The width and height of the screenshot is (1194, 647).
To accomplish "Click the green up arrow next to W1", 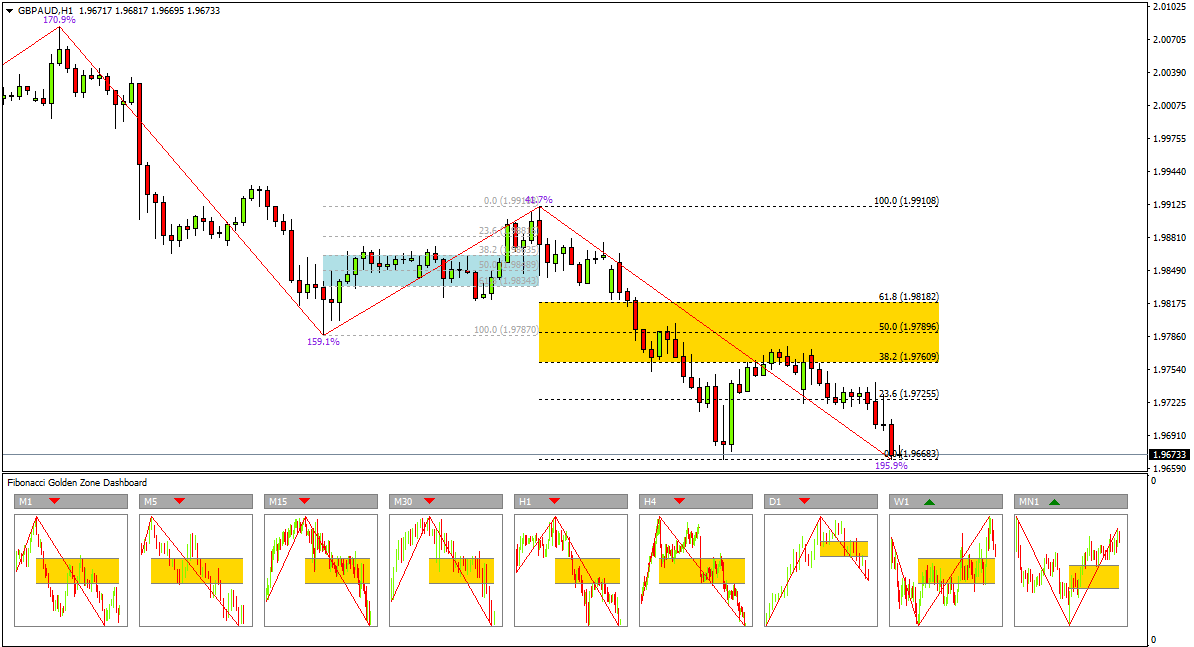I will tap(930, 500).
